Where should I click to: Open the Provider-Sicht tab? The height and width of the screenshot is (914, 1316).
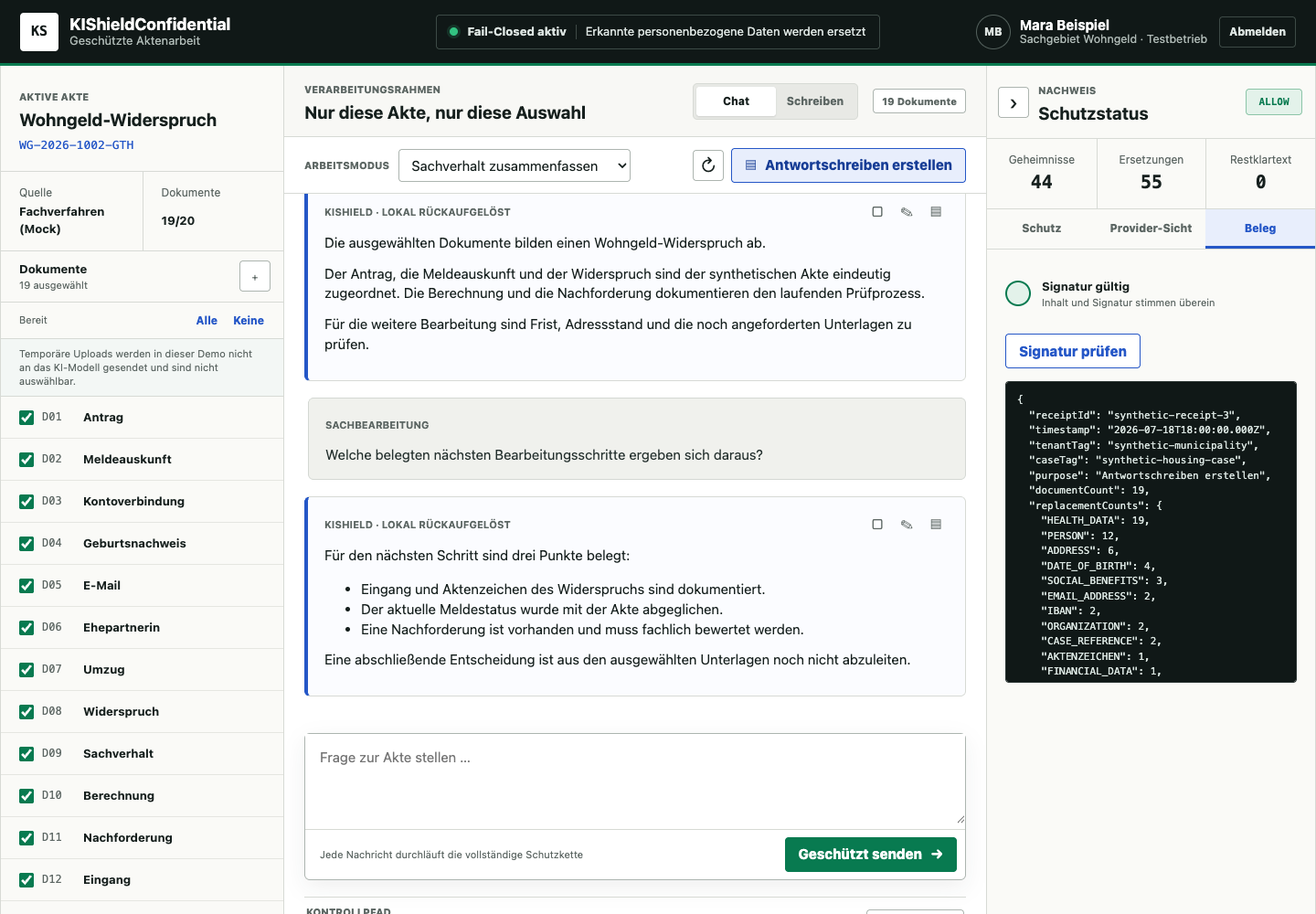click(x=1151, y=228)
